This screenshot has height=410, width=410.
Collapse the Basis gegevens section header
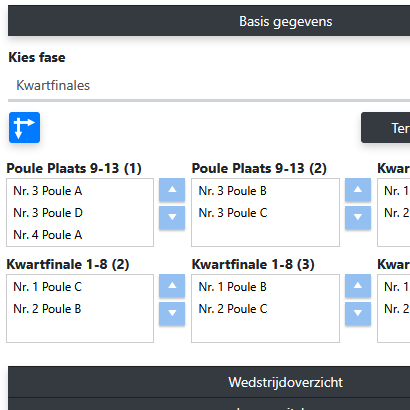(x=209, y=21)
